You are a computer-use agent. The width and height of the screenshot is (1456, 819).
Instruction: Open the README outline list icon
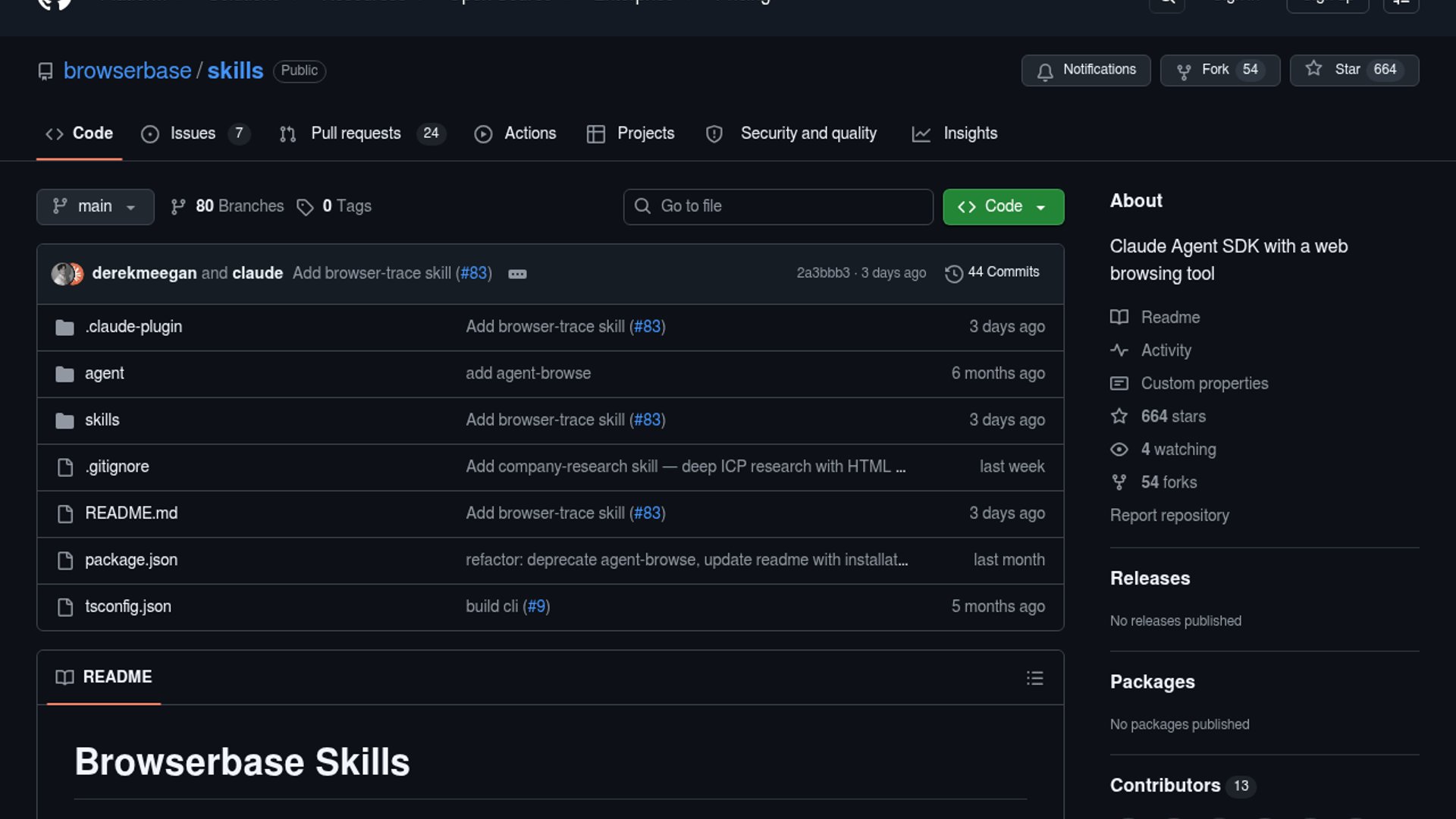[1034, 678]
